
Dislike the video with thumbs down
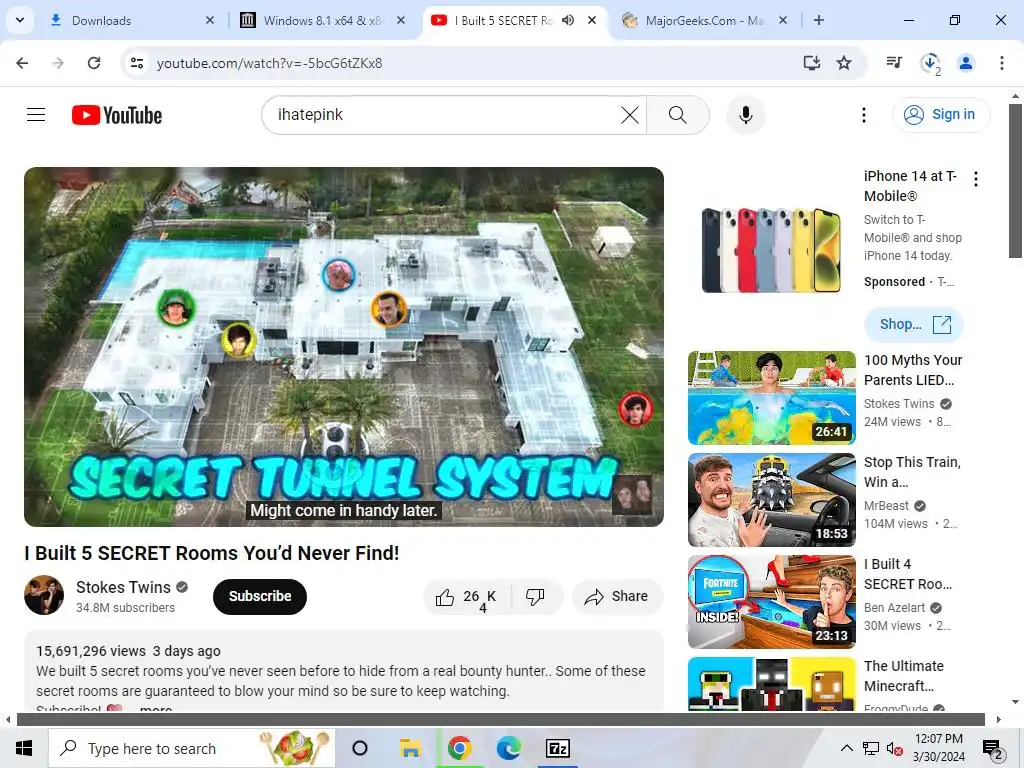coord(536,596)
